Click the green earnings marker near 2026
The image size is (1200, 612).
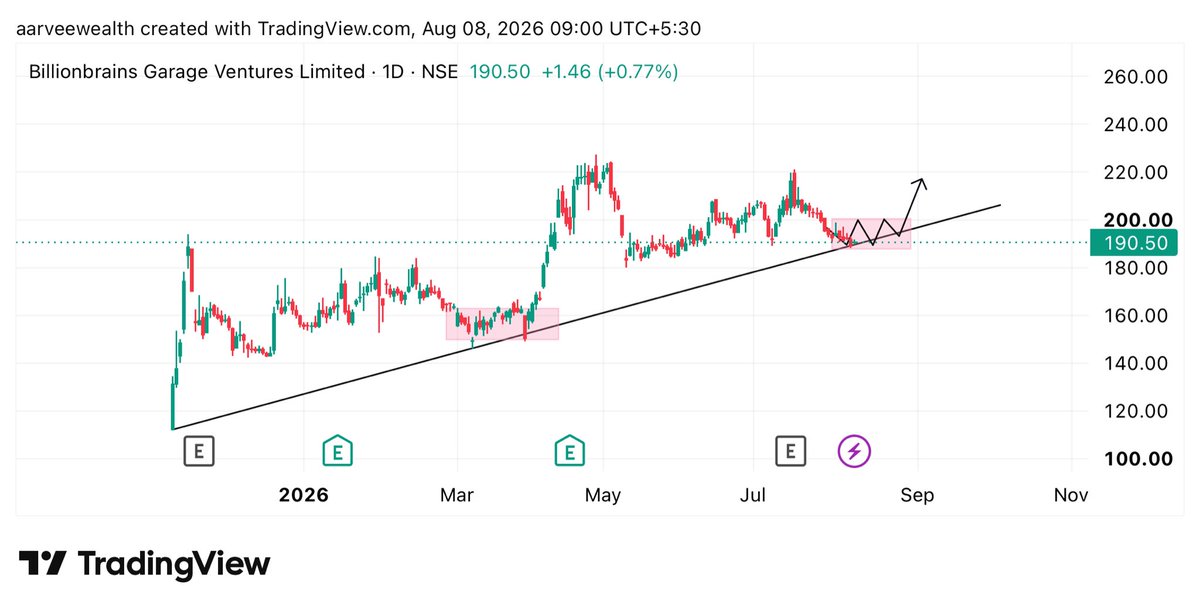pyautogui.click(x=338, y=451)
